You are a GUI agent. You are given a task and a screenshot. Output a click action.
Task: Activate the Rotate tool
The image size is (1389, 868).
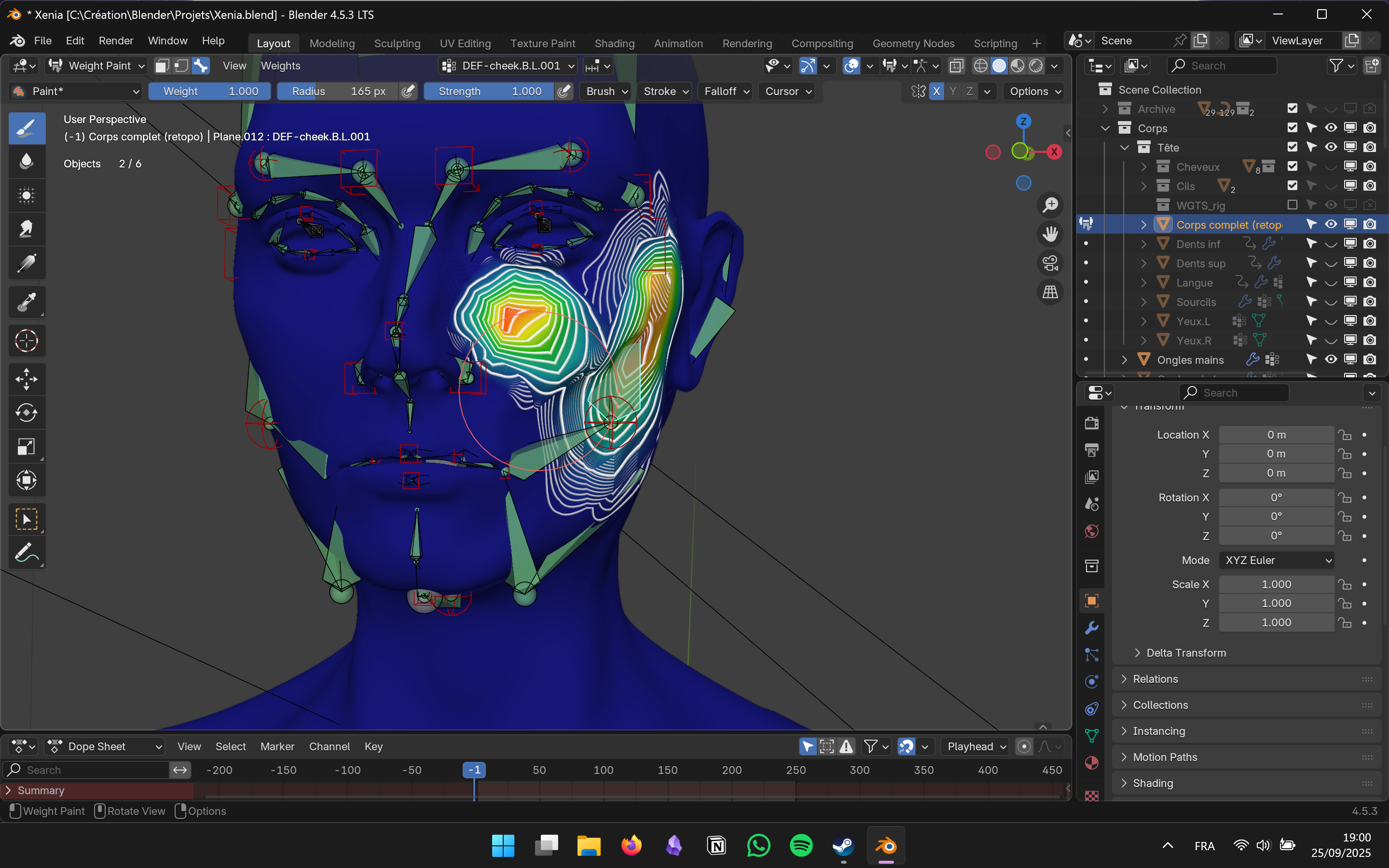click(x=27, y=413)
